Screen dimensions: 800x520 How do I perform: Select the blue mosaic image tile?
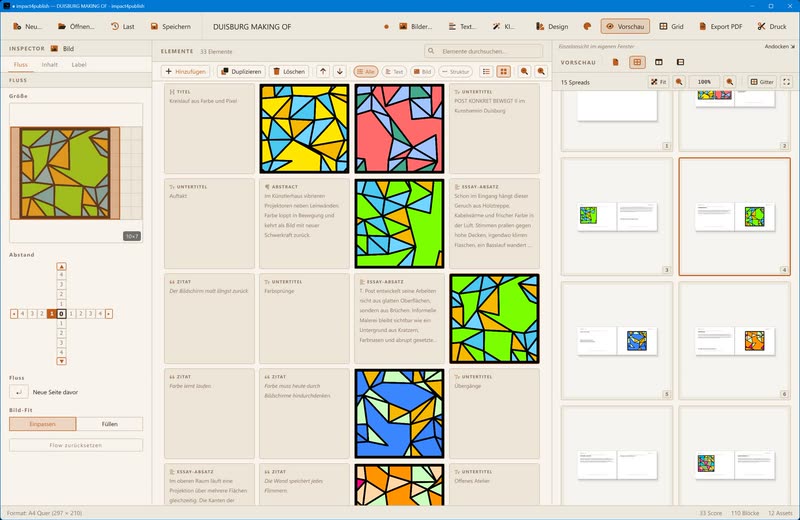point(399,413)
